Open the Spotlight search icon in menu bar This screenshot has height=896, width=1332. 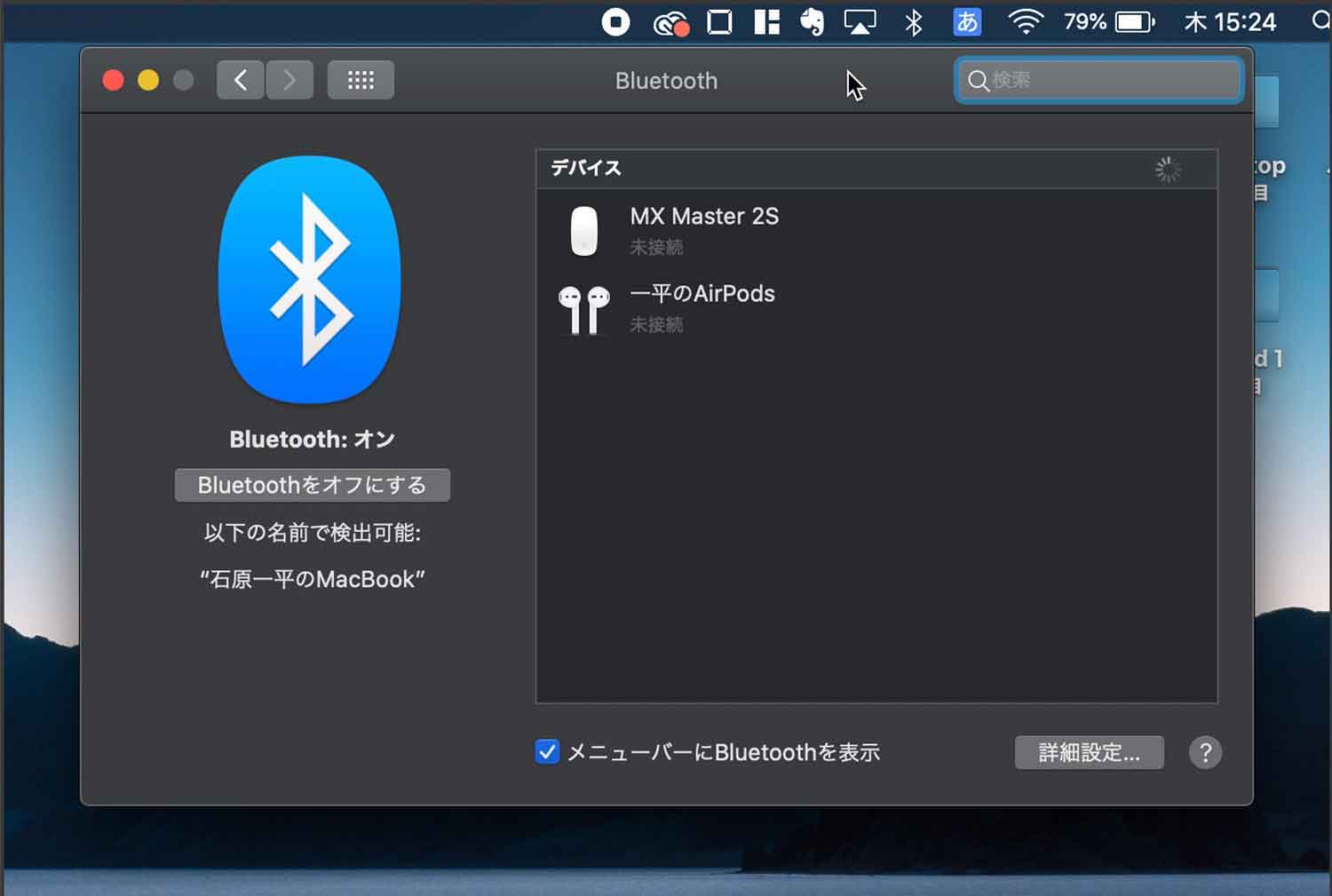1321,20
